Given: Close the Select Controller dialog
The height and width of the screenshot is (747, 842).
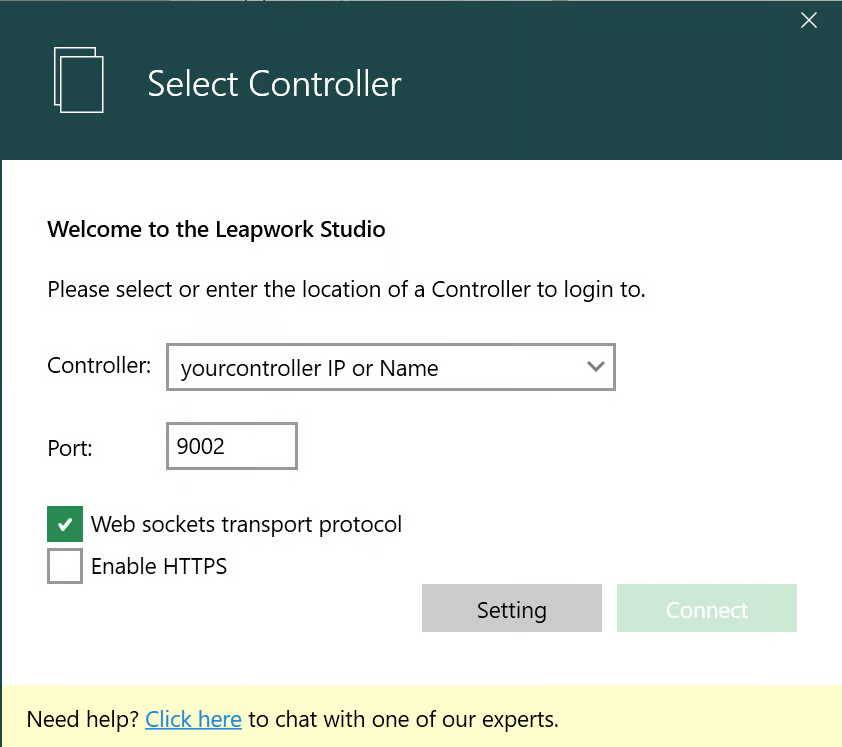Looking at the screenshot, I should click(808, 20).
